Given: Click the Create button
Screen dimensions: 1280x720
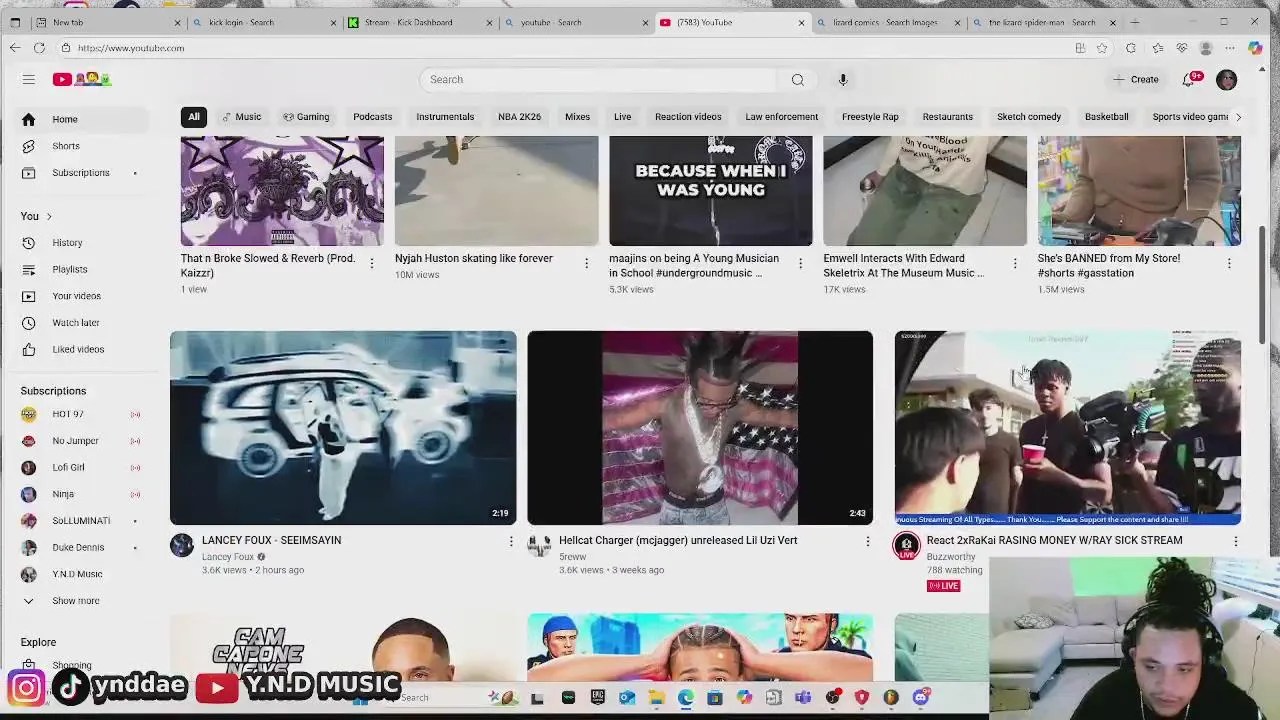Looking at the screenshot, I should [x=1136, y=79].
